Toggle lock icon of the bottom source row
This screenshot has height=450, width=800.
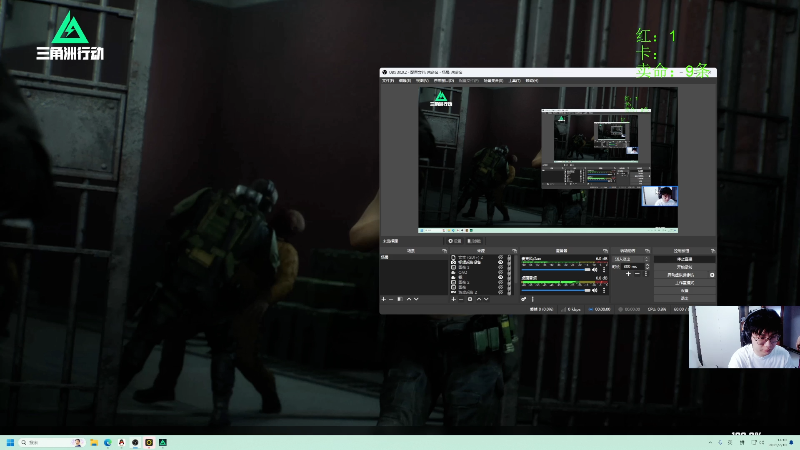pyautogui.click(x=509, y=292)
